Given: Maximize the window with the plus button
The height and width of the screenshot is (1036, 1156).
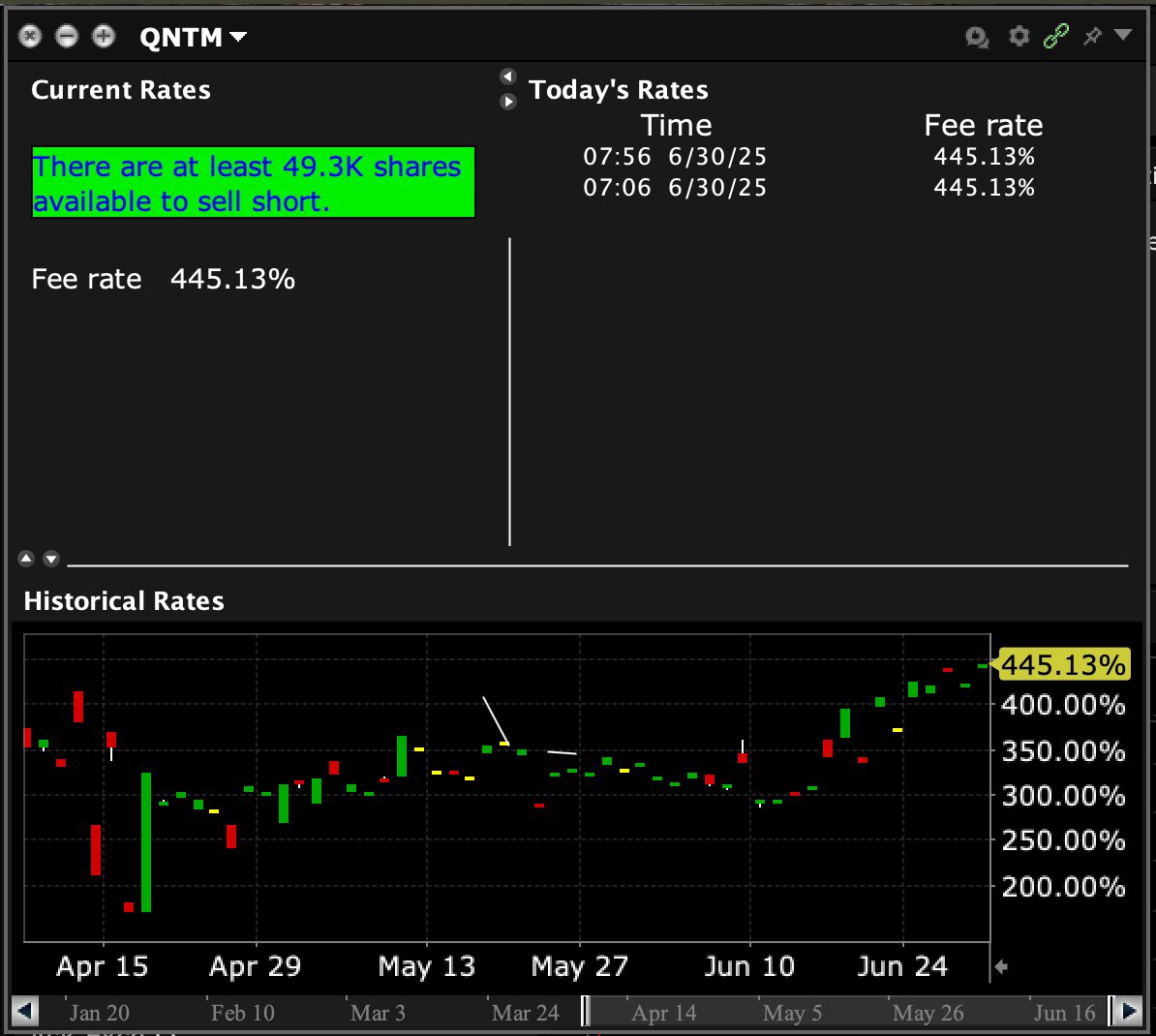Looking at the screenshot, I should pyautogui.click(x=104, y=36).
